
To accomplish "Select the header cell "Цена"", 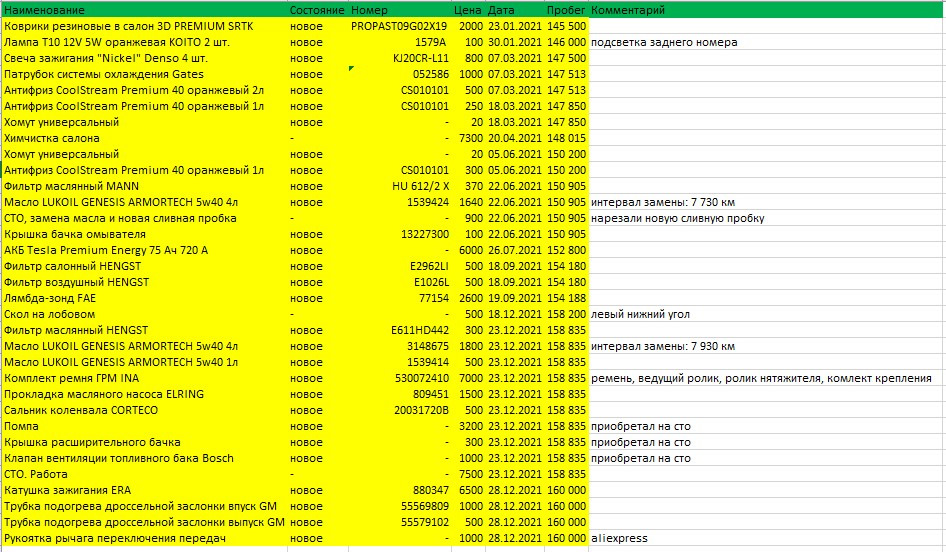I will click(468, 10).
